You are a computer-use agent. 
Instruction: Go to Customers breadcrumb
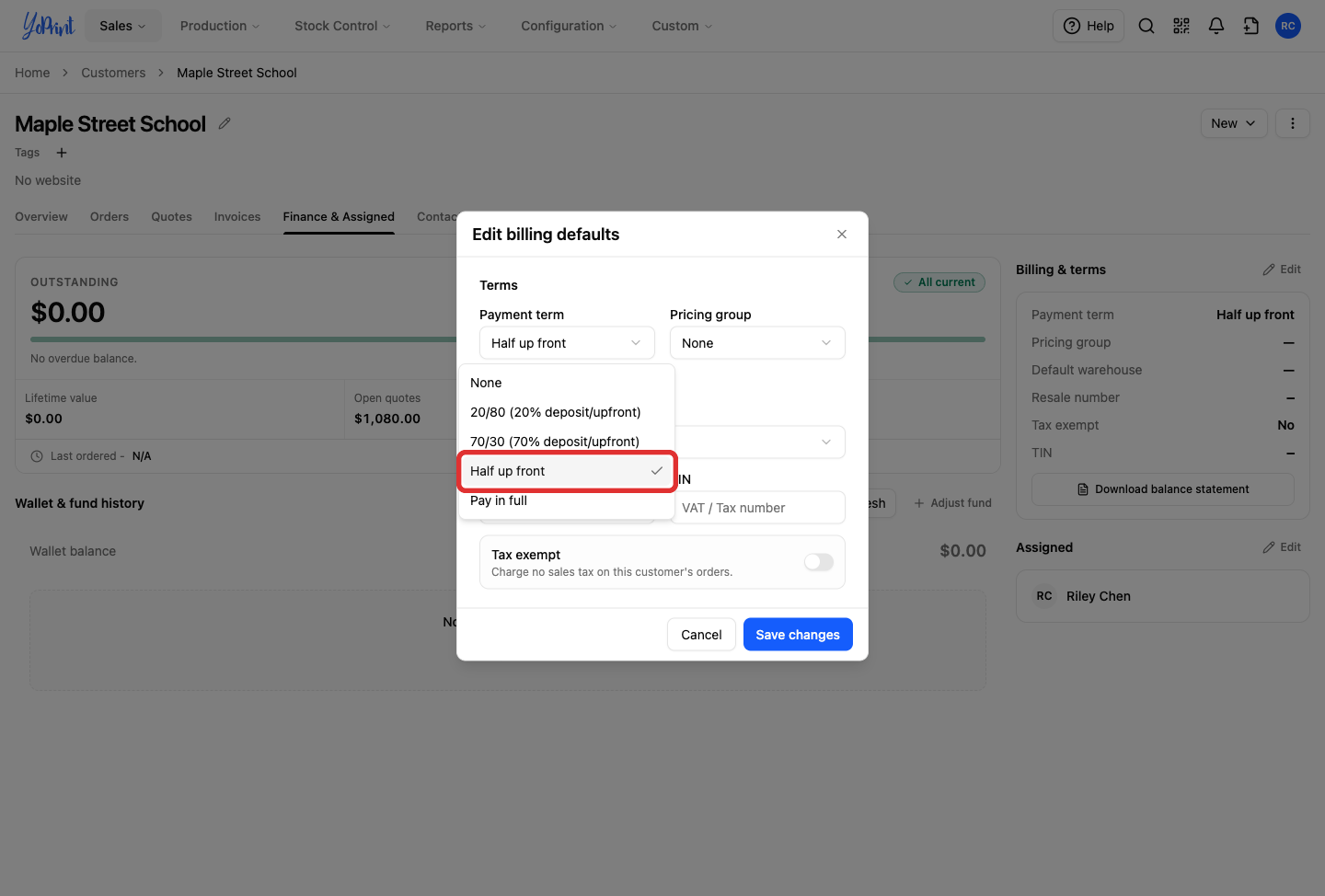point(113,73)
